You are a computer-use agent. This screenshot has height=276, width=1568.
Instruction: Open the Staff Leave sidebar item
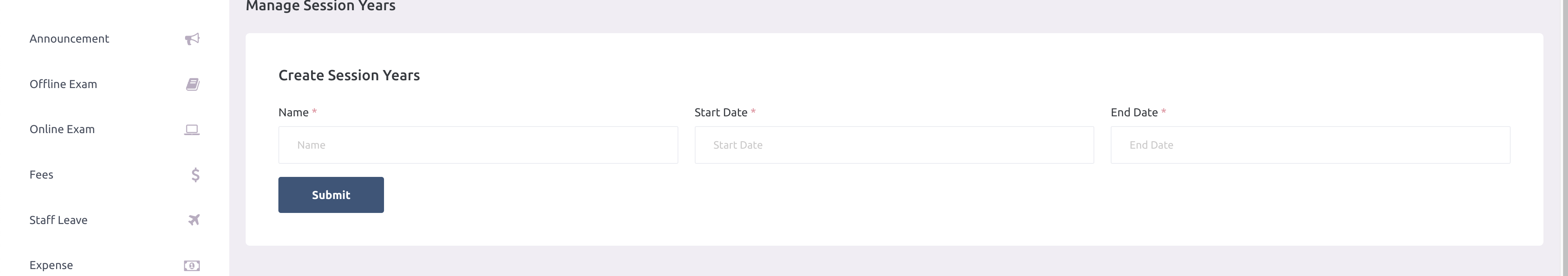coord(115,220)
